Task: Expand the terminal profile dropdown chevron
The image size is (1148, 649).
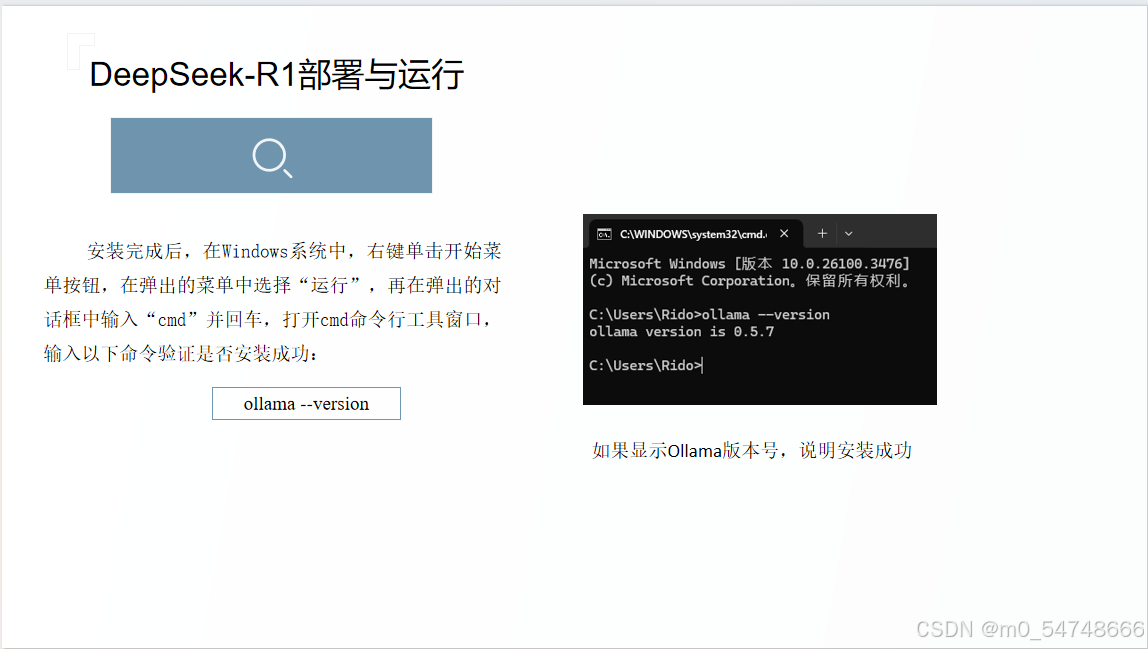Action: (x=849, y=234)
